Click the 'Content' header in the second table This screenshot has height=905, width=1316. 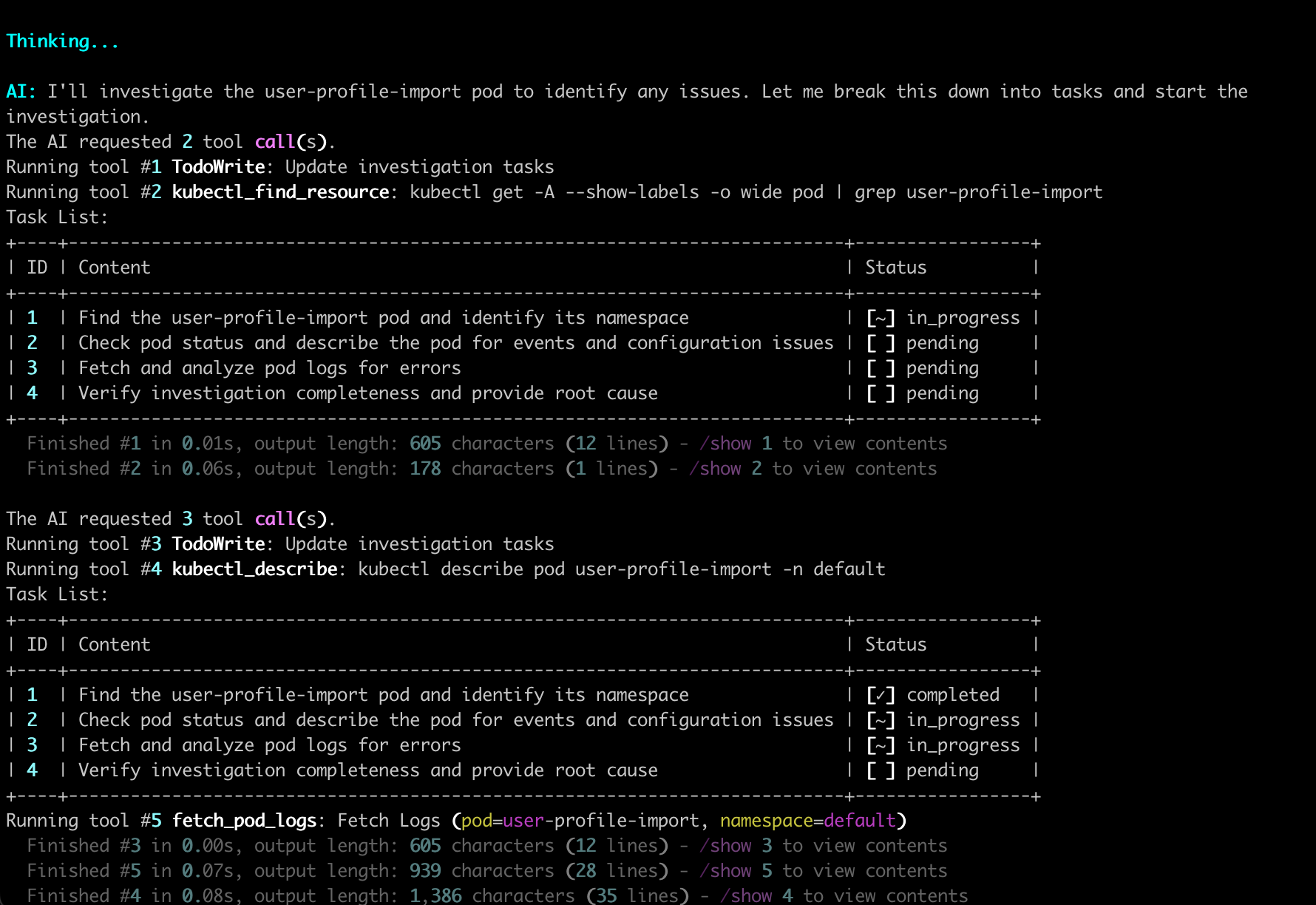point(114,645)
